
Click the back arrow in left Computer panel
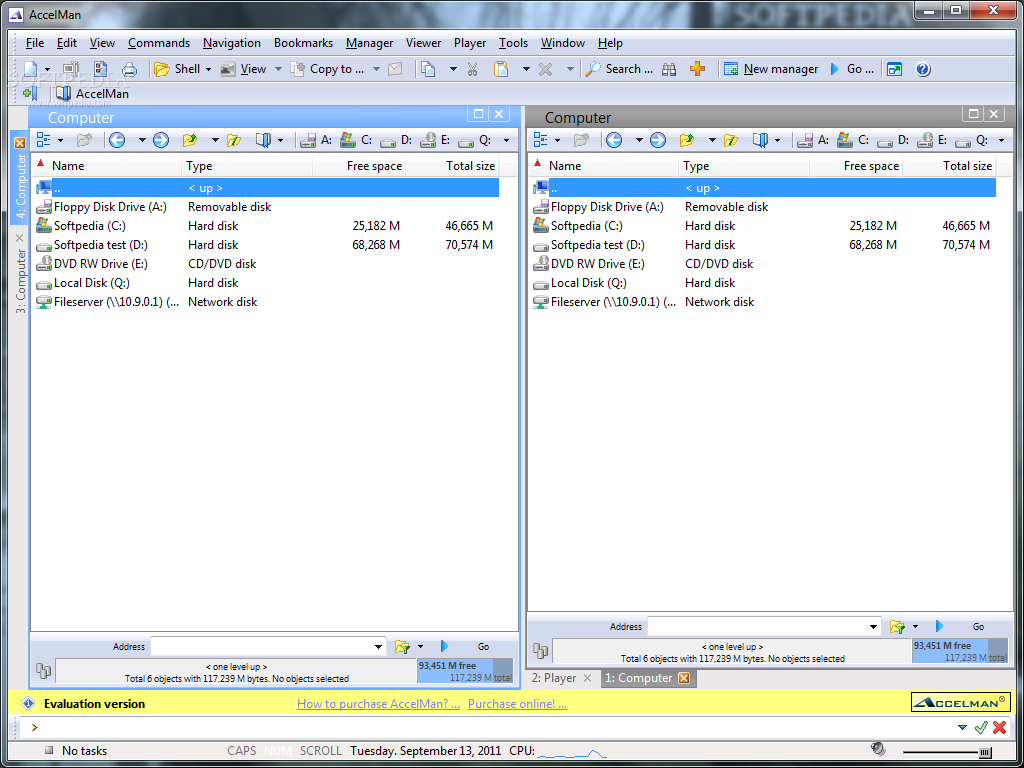click(117, 140)
